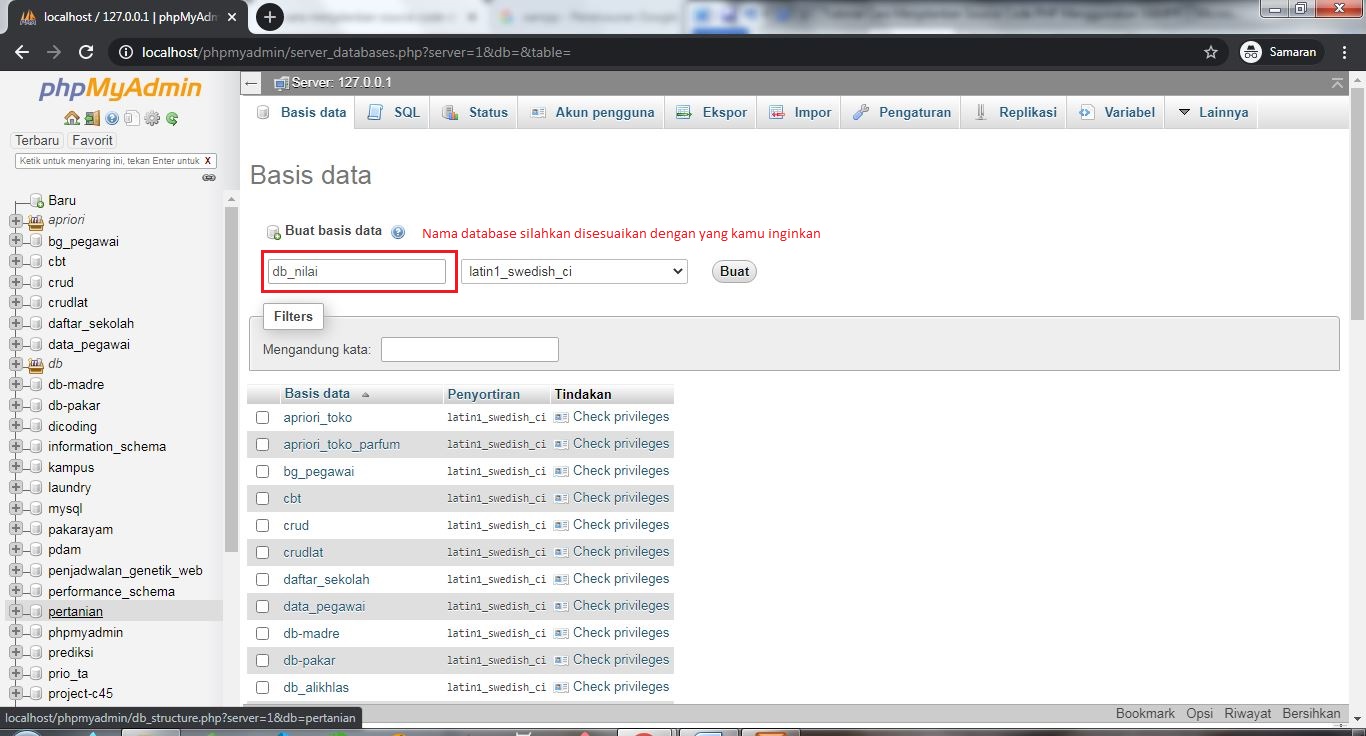Expand the kampus database tree node
Viewport: 1366px width, 736px height.
[x=16, y=467]
